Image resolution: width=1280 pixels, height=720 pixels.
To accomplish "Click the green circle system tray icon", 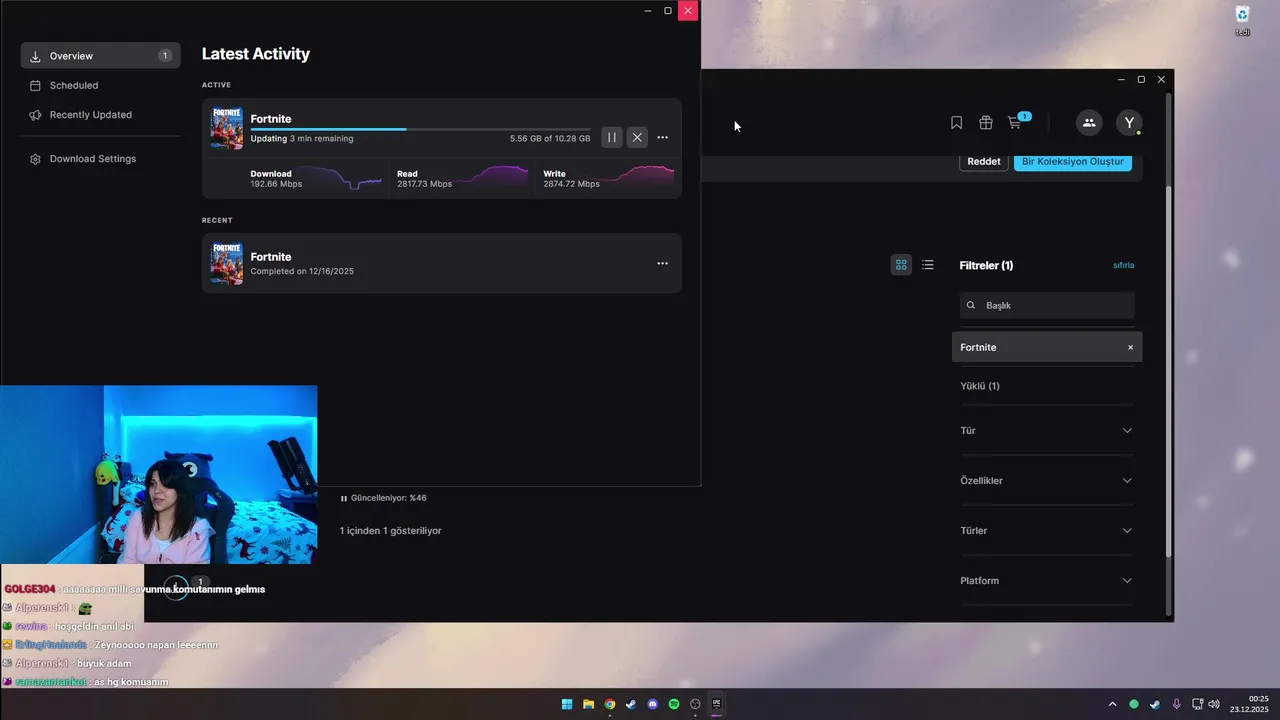I will click(1134, 704).
